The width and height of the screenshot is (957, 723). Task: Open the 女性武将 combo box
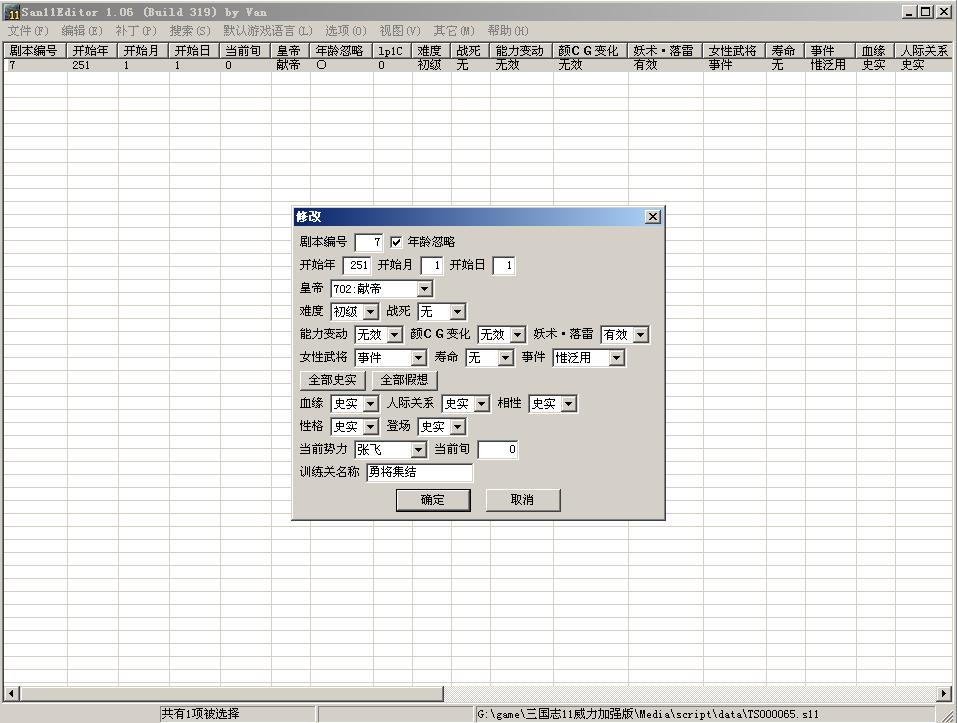click(x=418, y=358)
